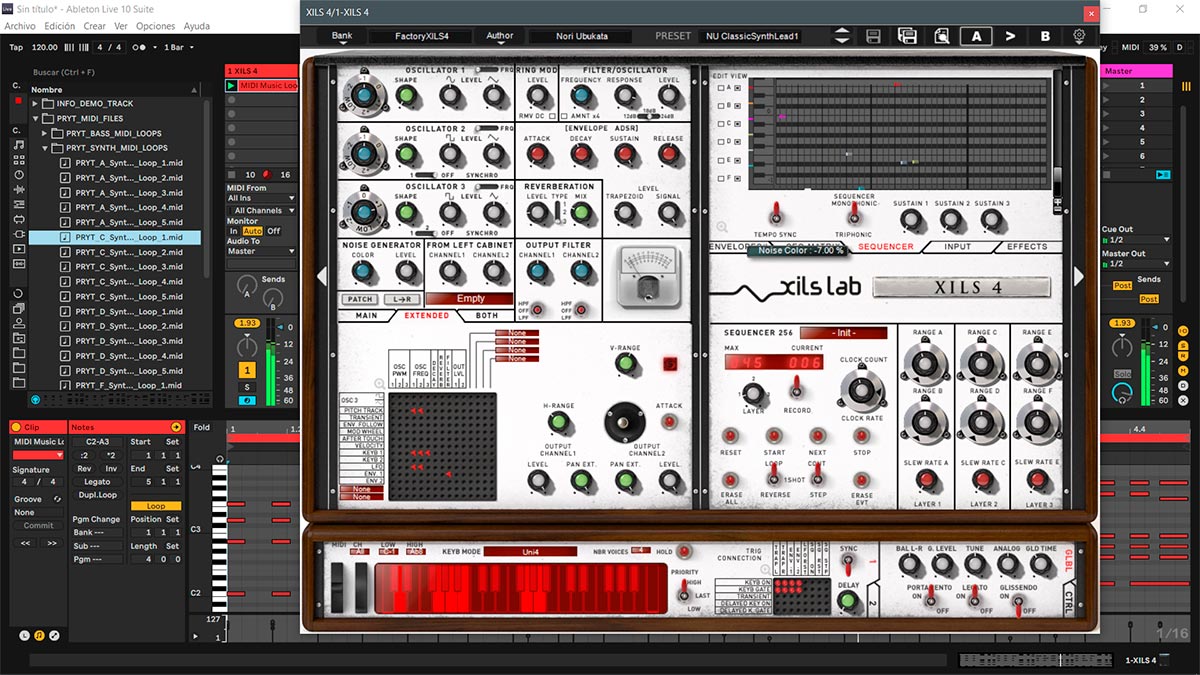Screen dimensions: 1200x675
Task: Click the envelope Attack red knob
Action: 537,155
